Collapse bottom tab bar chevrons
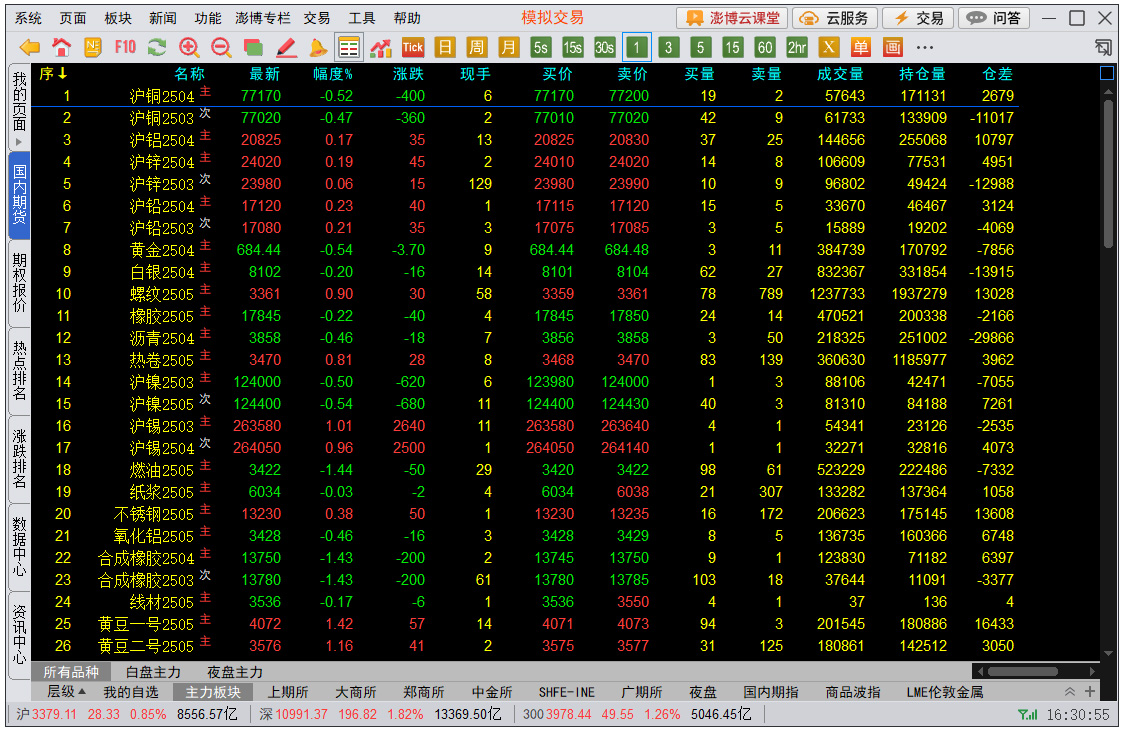The height and width of the screenshot is (730, 1127). [1070, 692]
